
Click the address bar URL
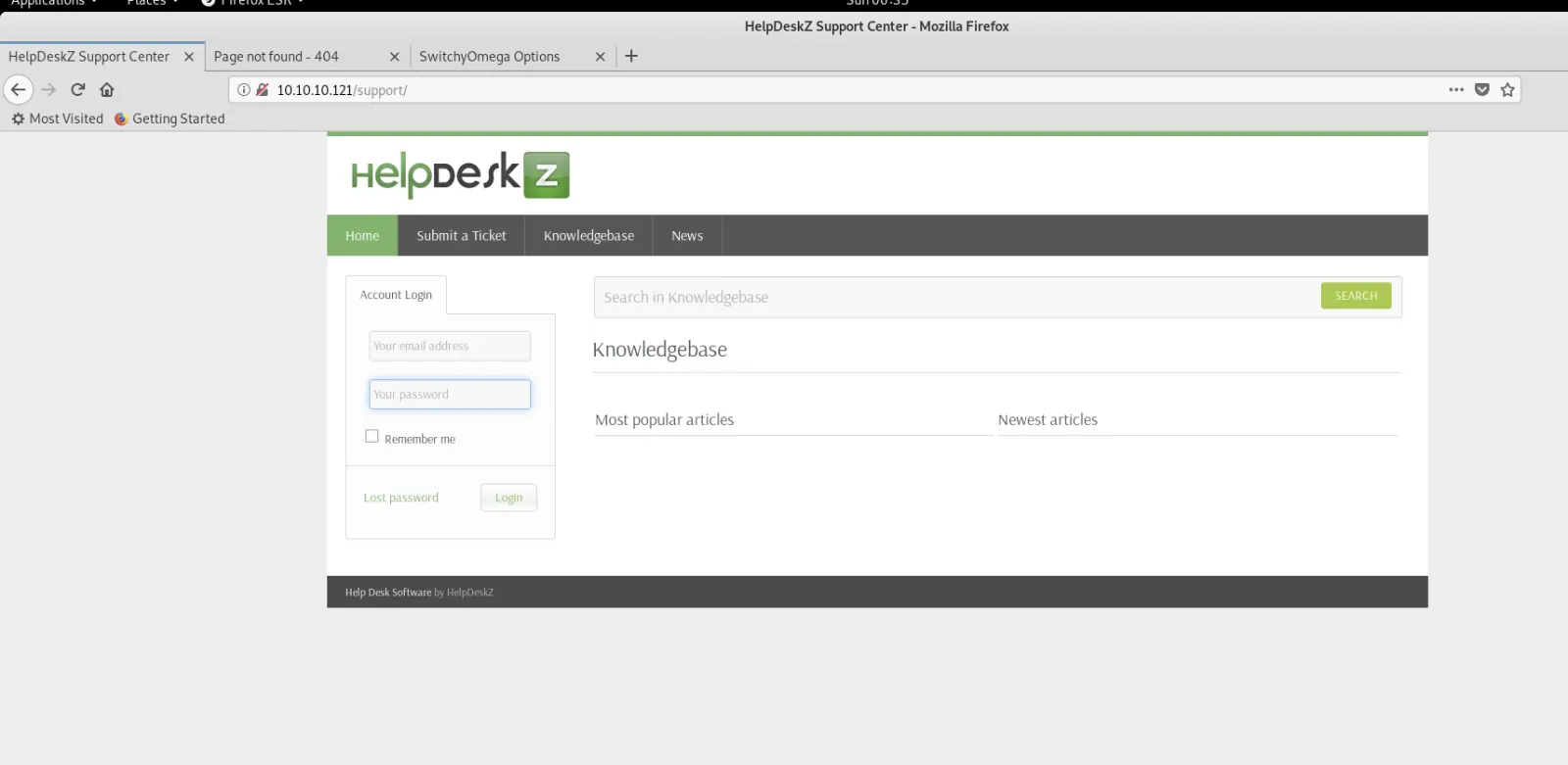coord(341,90)
